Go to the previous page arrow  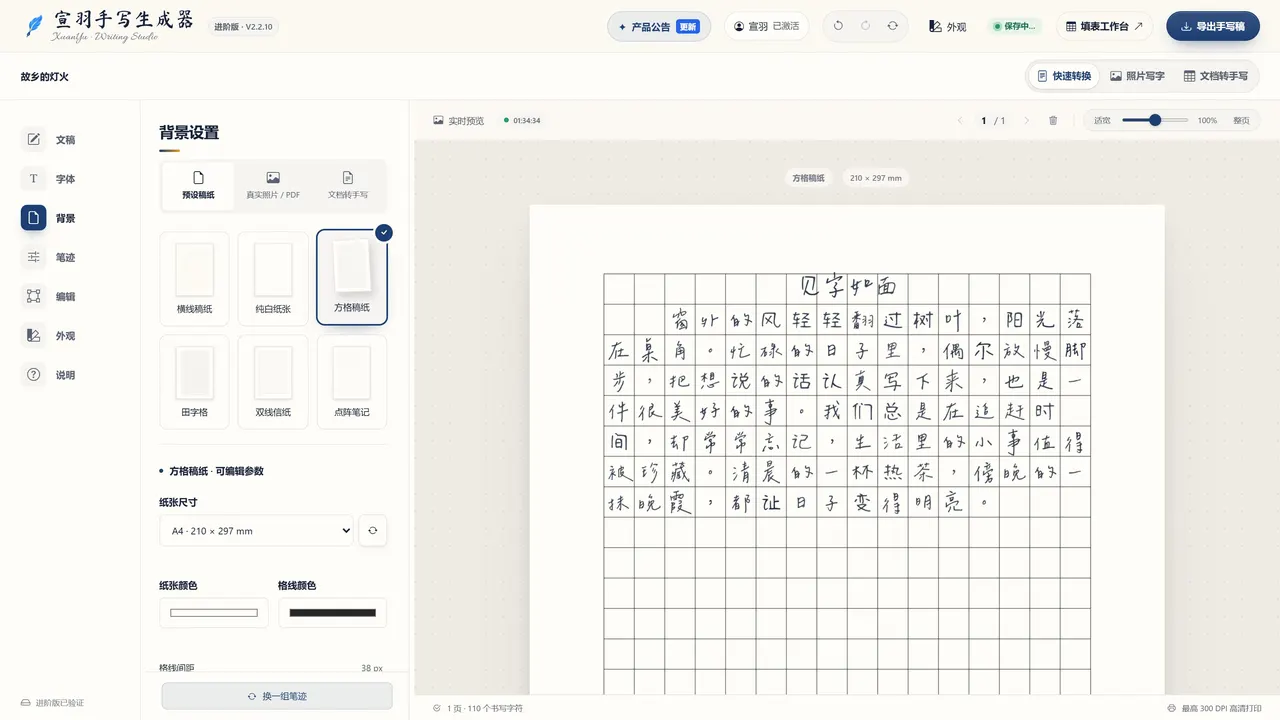click(960, 120)
